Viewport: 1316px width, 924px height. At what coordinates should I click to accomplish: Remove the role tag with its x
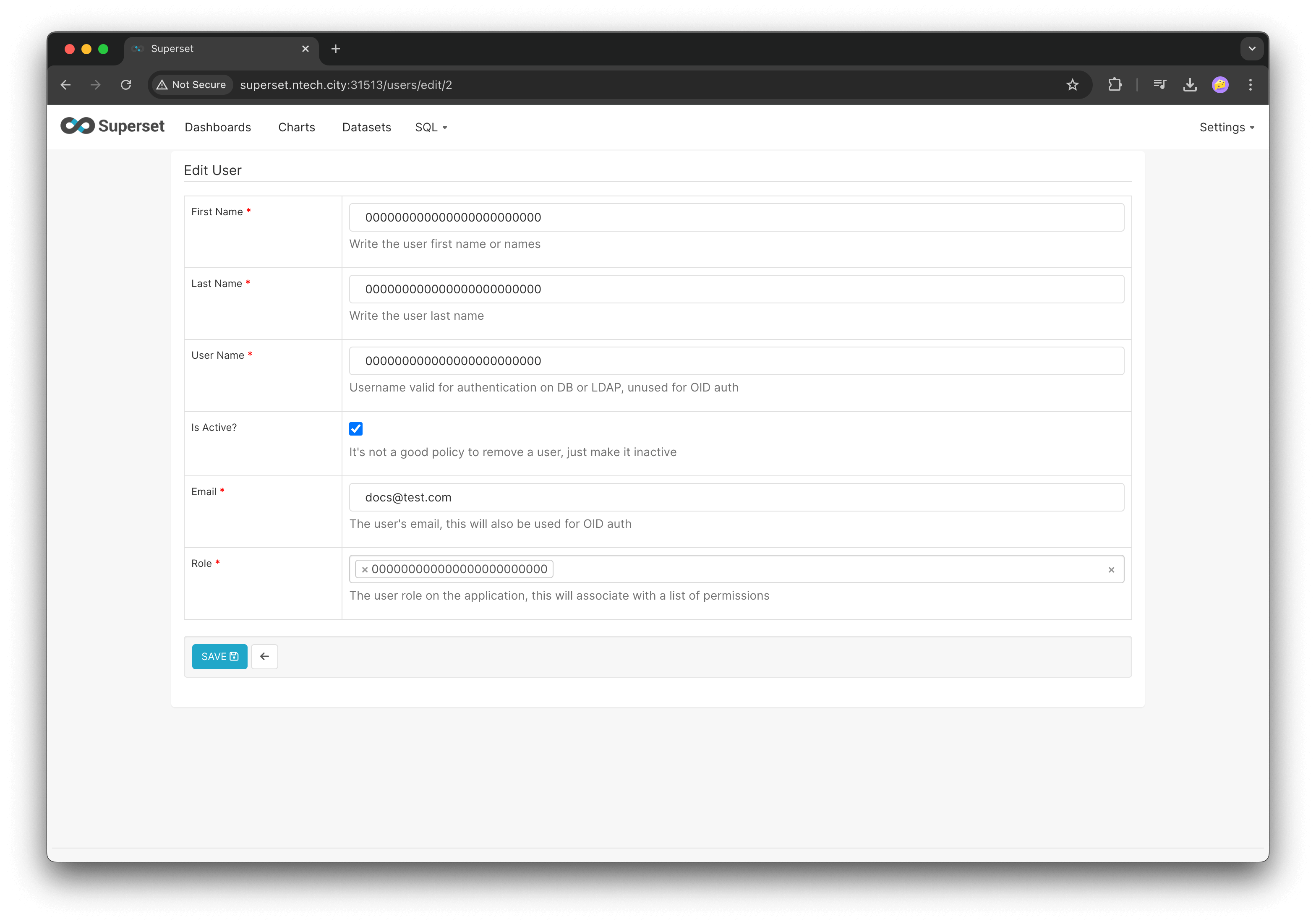click(x=365, y=570)
